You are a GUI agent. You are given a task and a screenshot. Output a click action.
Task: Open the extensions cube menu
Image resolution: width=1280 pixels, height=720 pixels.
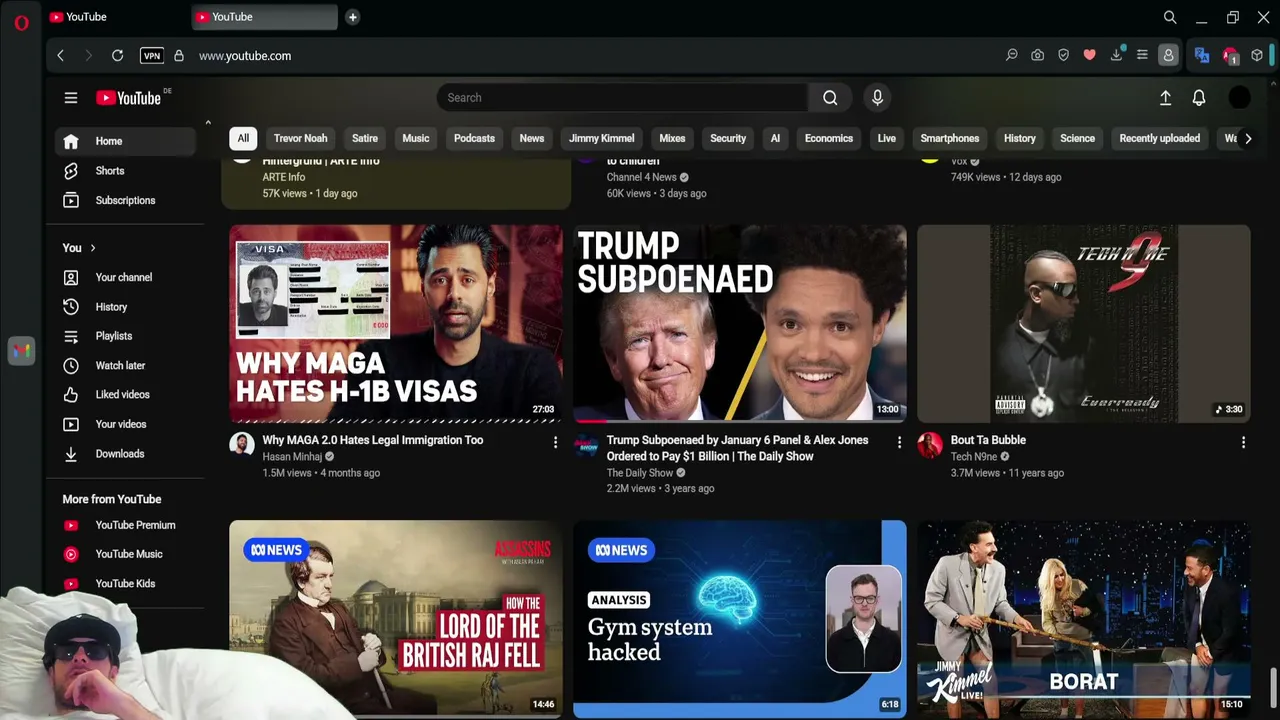coord(1257,56)
